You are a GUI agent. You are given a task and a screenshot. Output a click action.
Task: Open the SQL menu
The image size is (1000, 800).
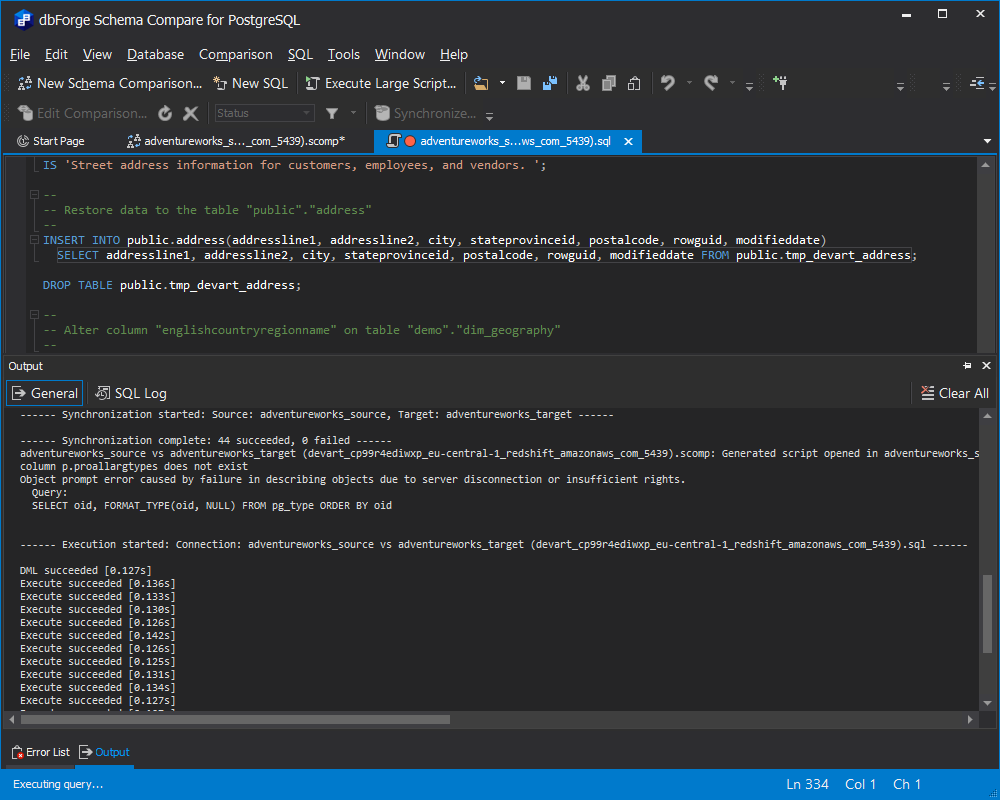click(300, 55)
